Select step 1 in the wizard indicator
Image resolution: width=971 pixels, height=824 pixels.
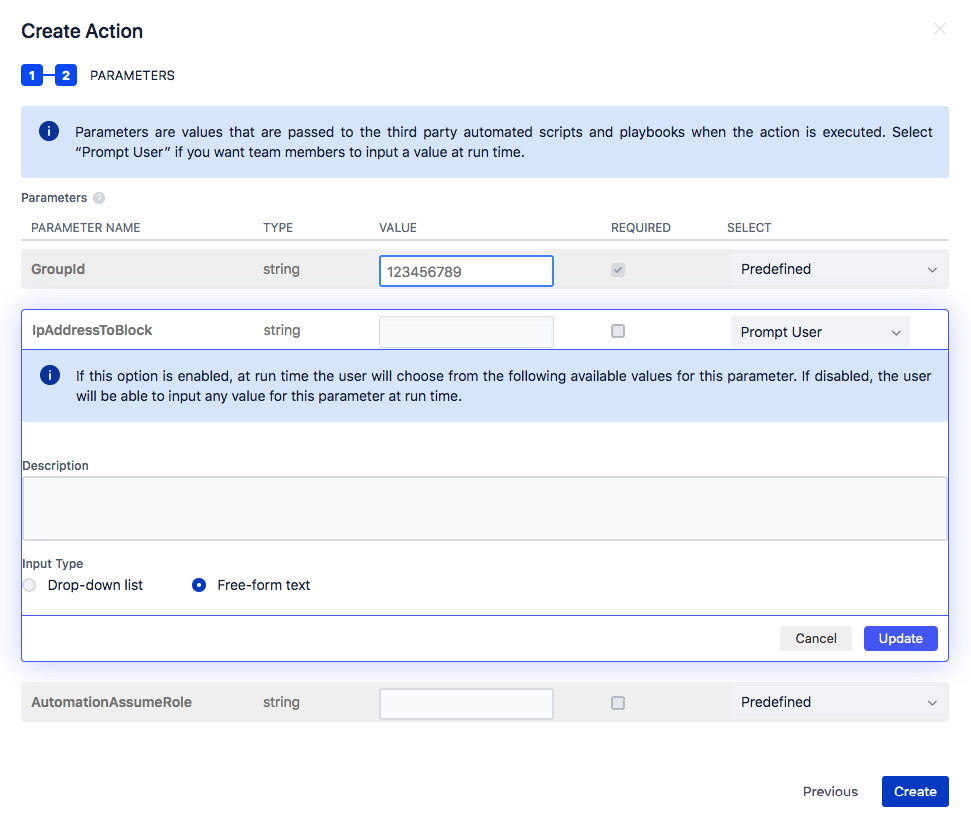pyautogui.click(x=32, y=75)
